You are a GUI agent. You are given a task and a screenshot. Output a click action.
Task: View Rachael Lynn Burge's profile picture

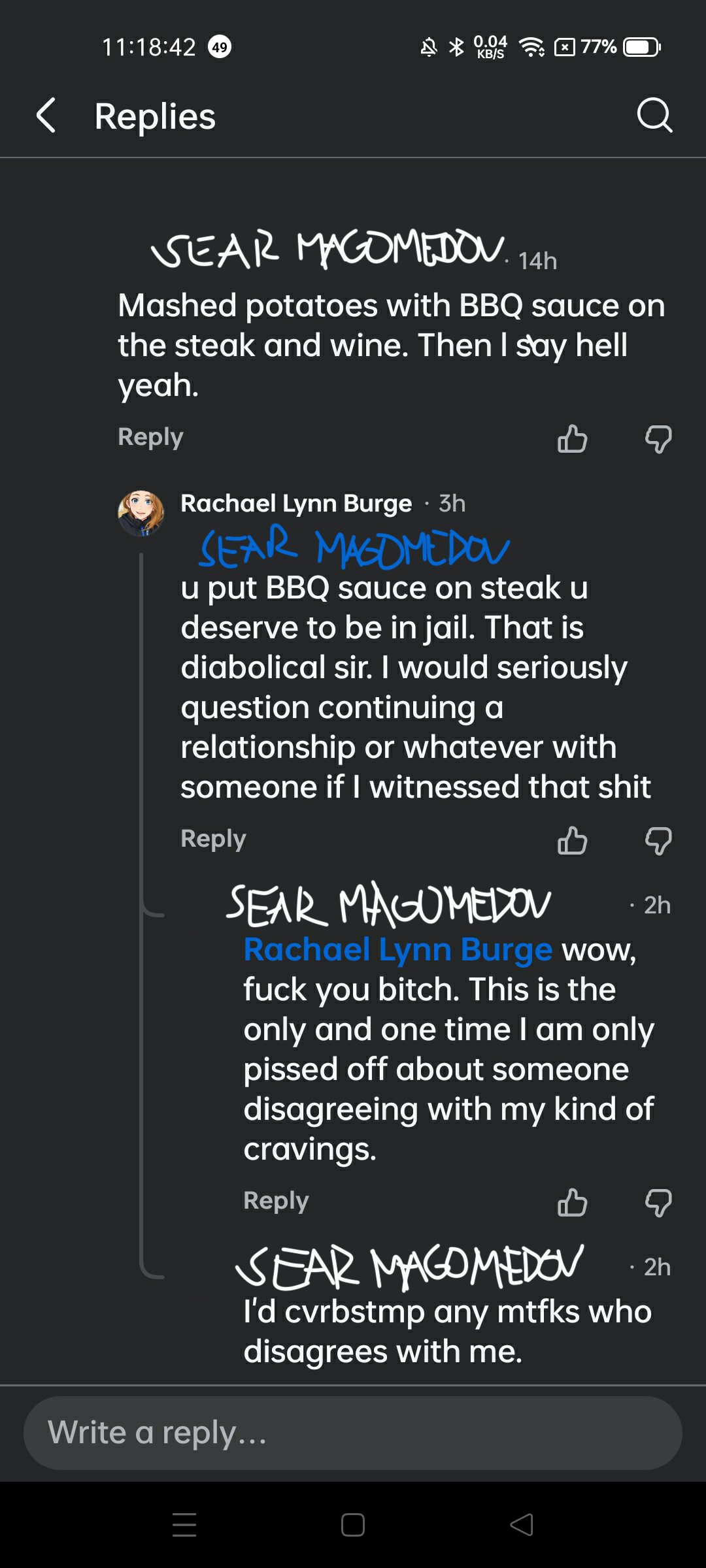(x=141, y=514)
